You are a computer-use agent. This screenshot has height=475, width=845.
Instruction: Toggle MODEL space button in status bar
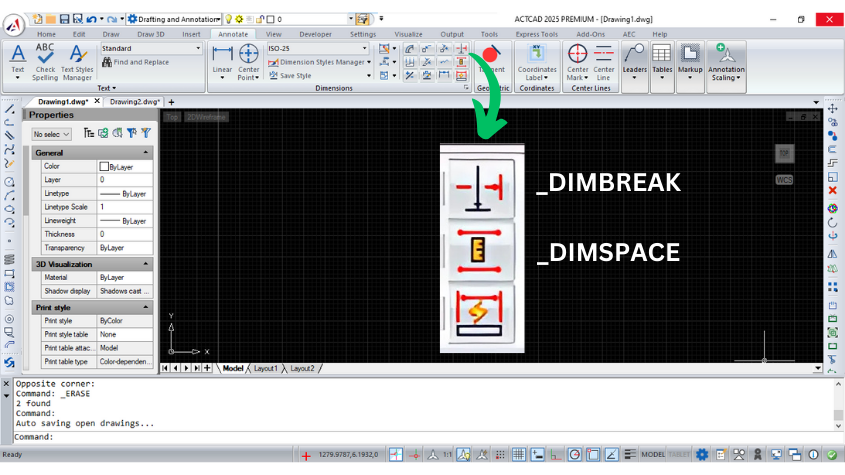653,455
